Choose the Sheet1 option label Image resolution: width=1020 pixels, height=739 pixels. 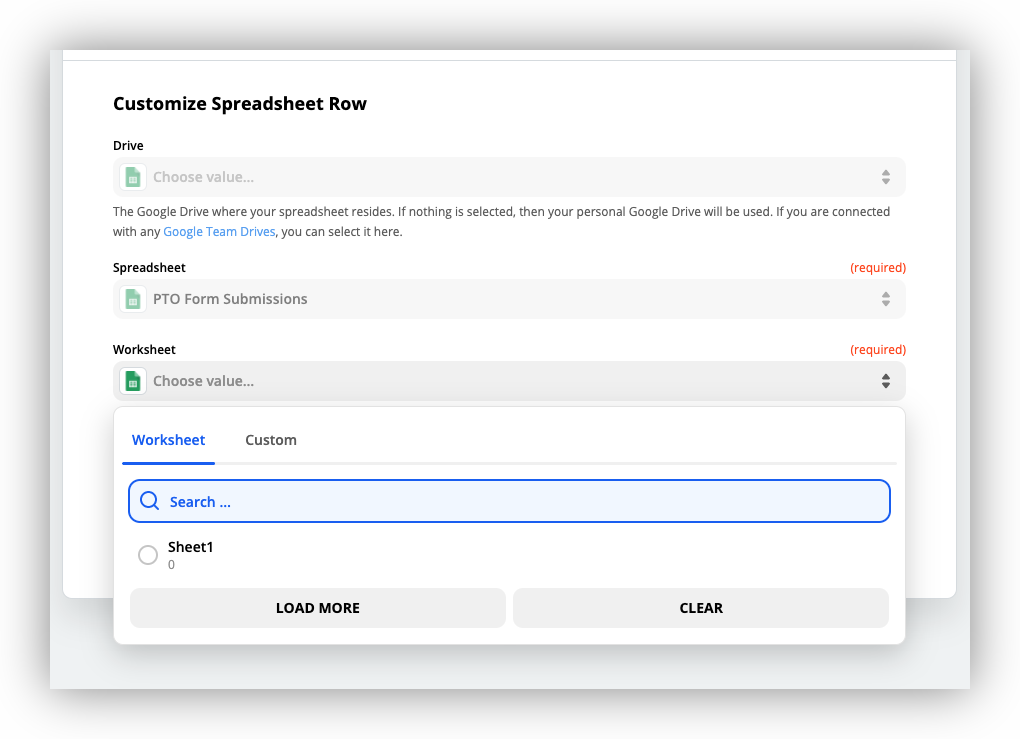pos(190,547)
